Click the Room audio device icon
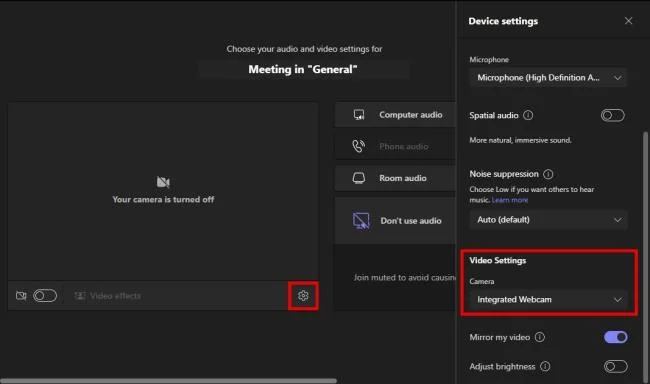Image resolution: width=650 pixels, height=384 pixels. pos(359,178)
